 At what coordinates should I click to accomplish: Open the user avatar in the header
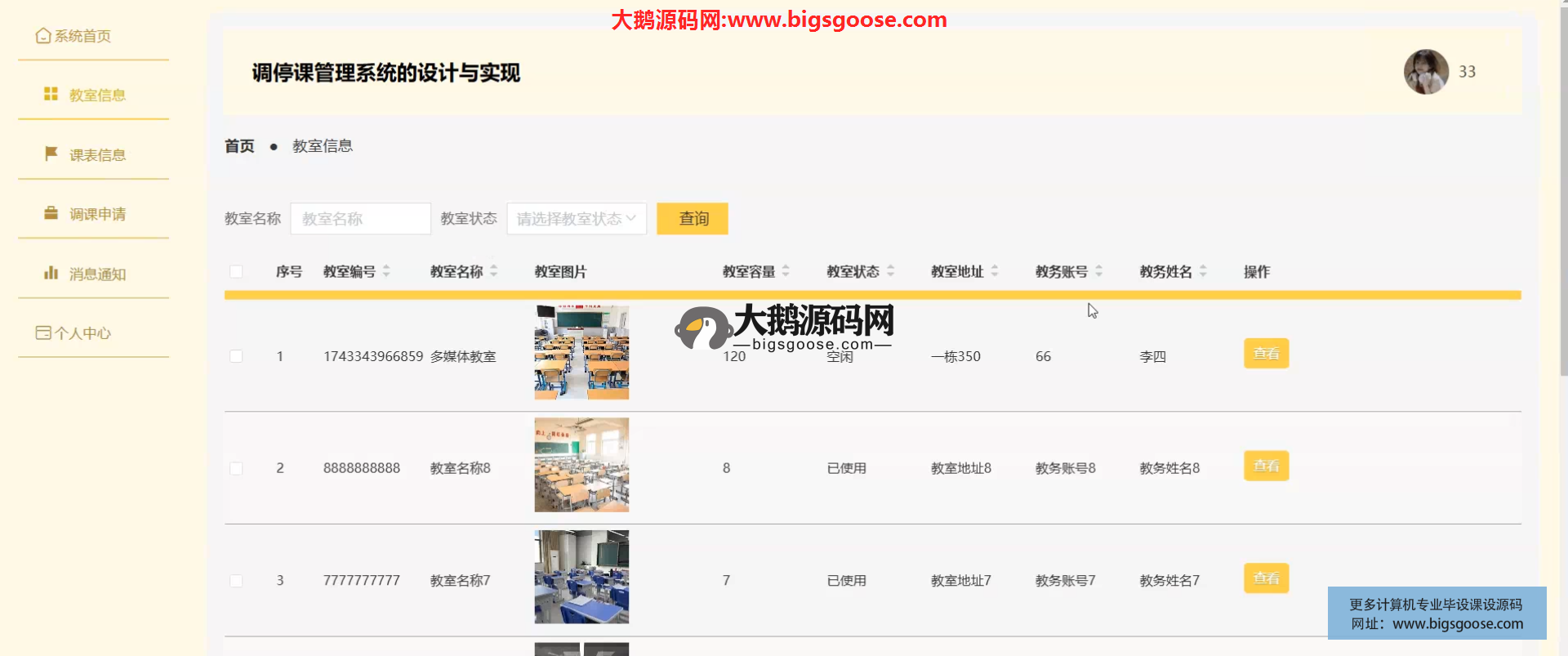pos(1426,72)
